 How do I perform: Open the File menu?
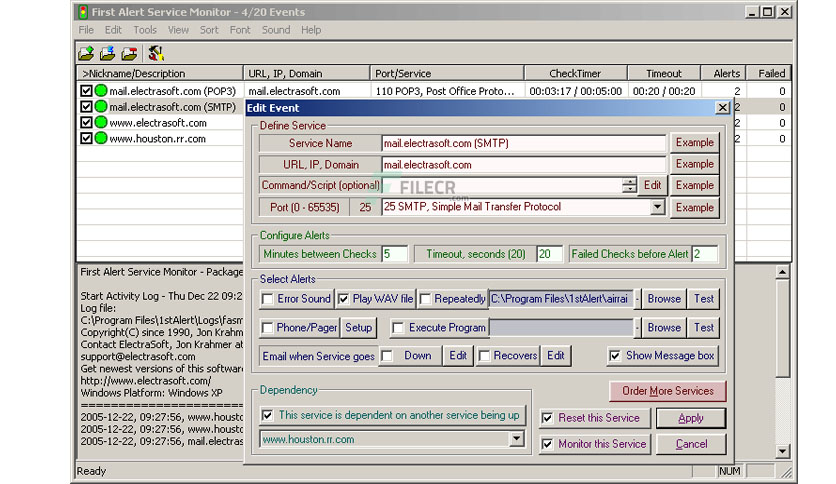[86, 30]
